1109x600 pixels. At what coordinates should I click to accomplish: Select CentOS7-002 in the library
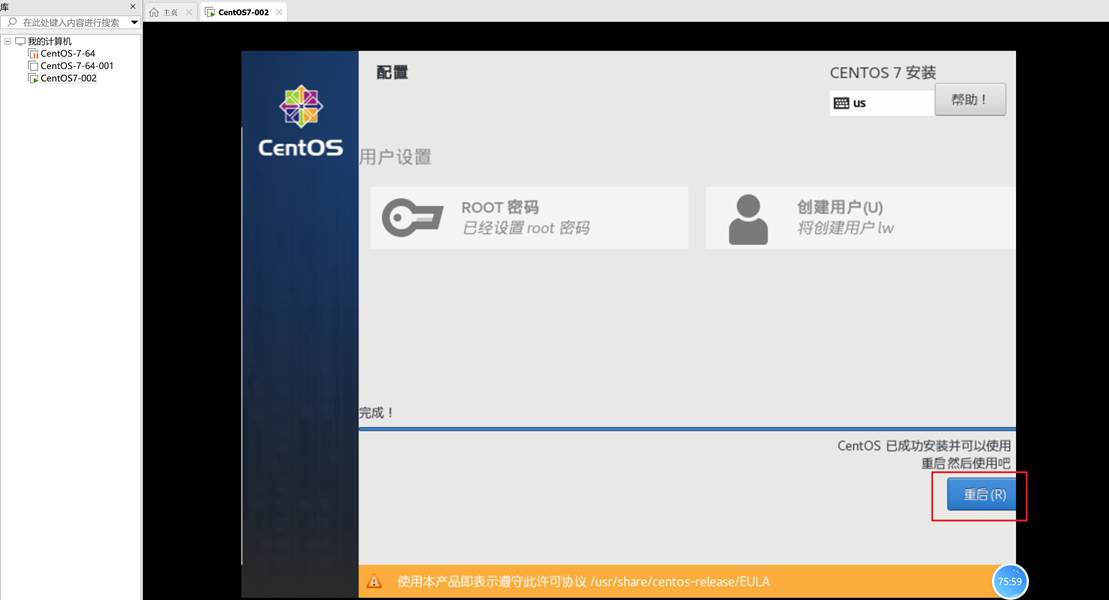[x=68, y=78]
